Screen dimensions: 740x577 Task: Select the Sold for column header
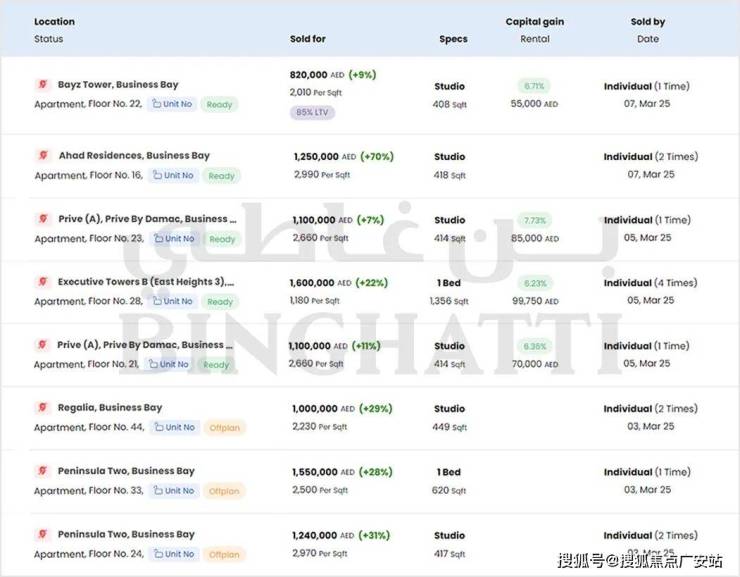[307, 39]
